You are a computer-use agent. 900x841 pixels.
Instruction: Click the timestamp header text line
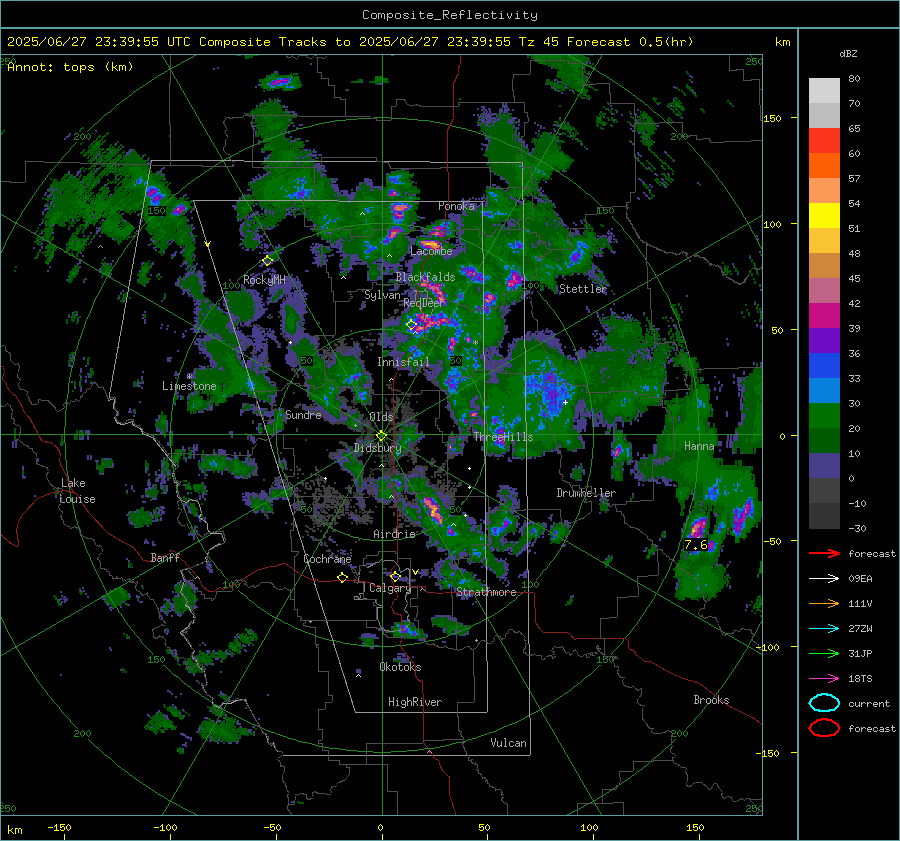pos(350,42)
